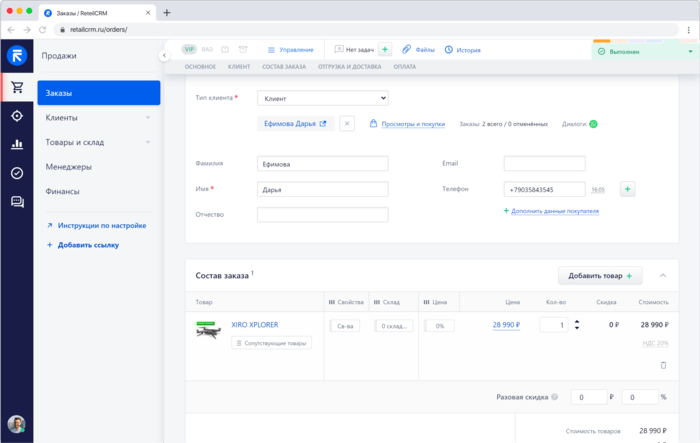700x443 pixels.
Task: Click the one-time discount rubles field
Action: click(x=589, y=397)
